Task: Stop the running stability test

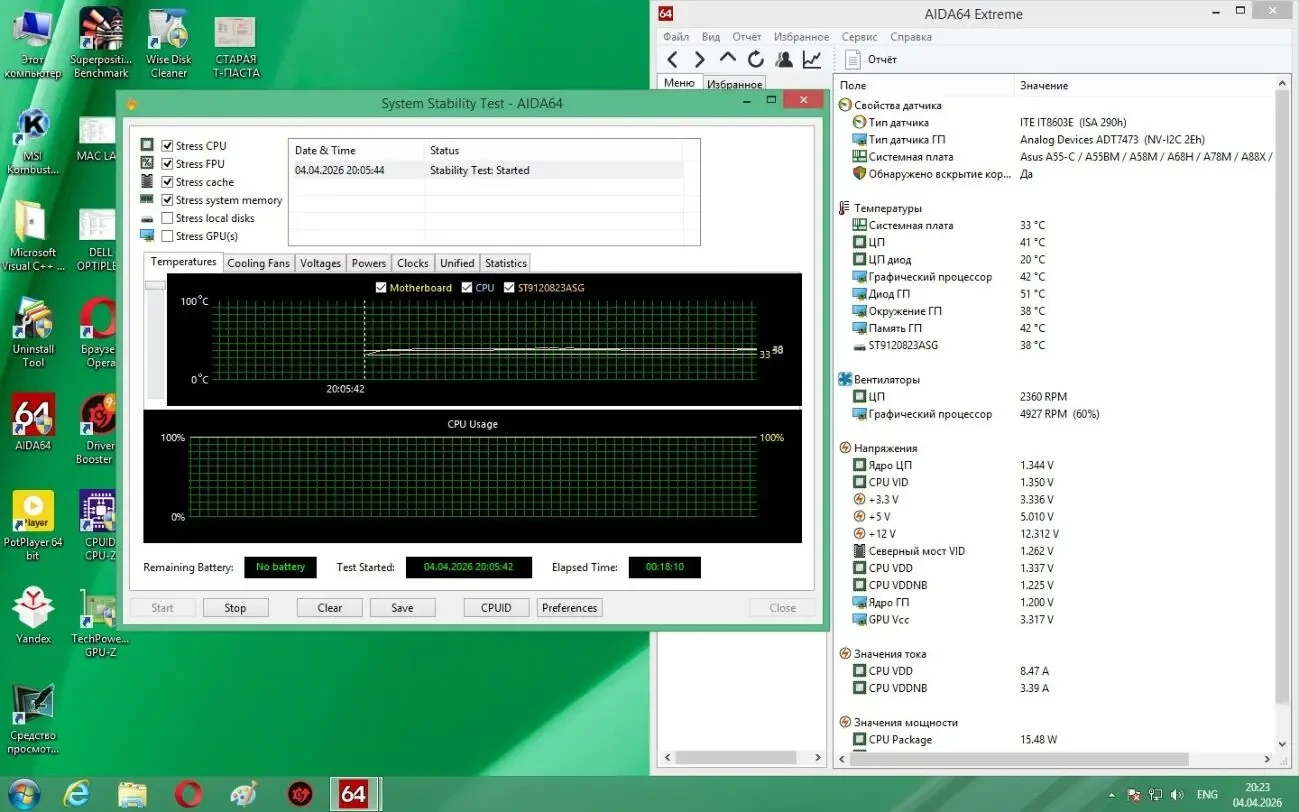Action: pos(235,607)
